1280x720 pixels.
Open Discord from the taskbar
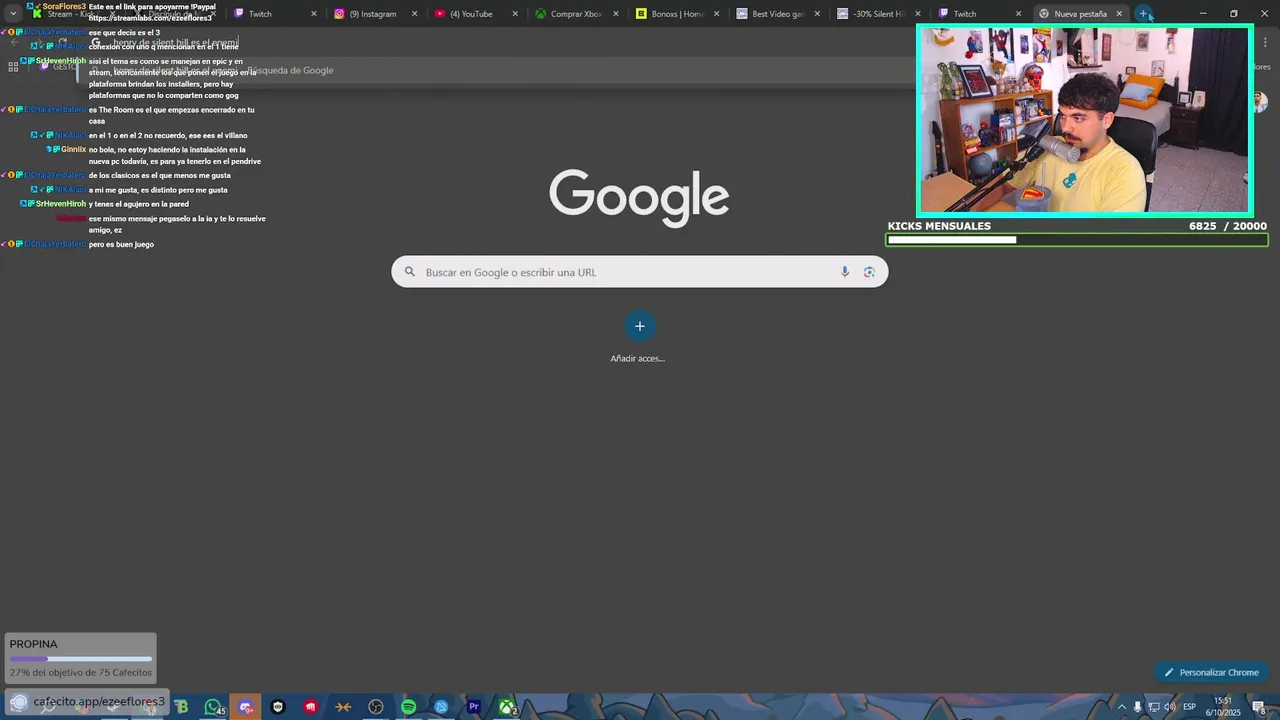[245, 707]
